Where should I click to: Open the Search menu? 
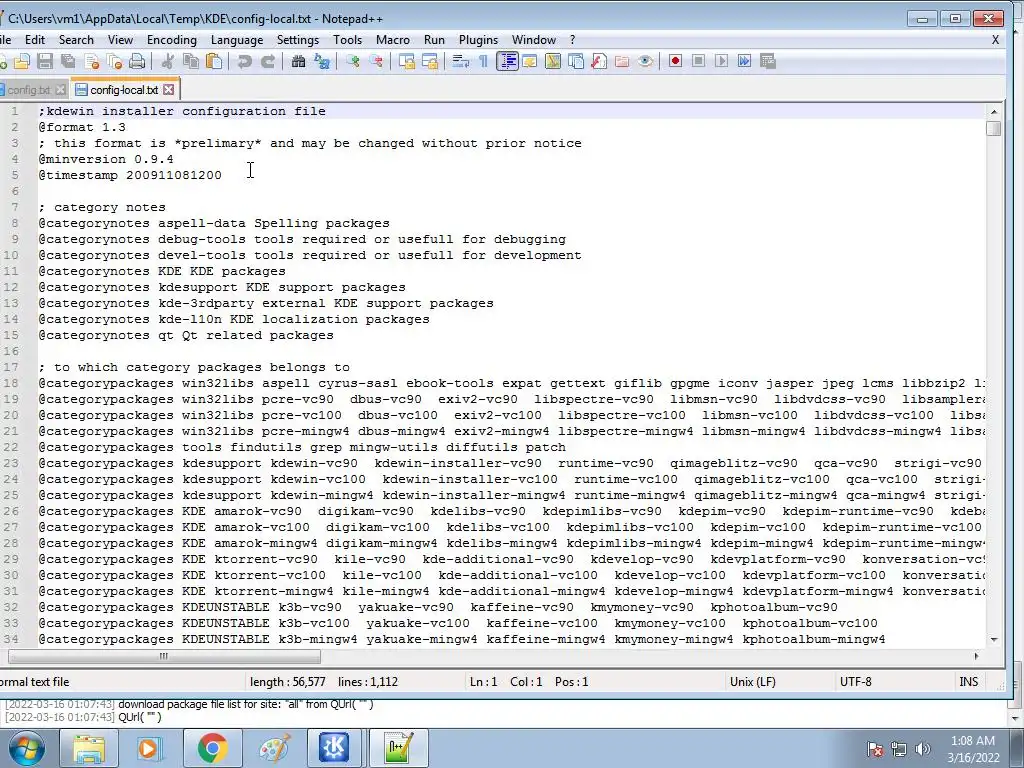coord(76,40)
